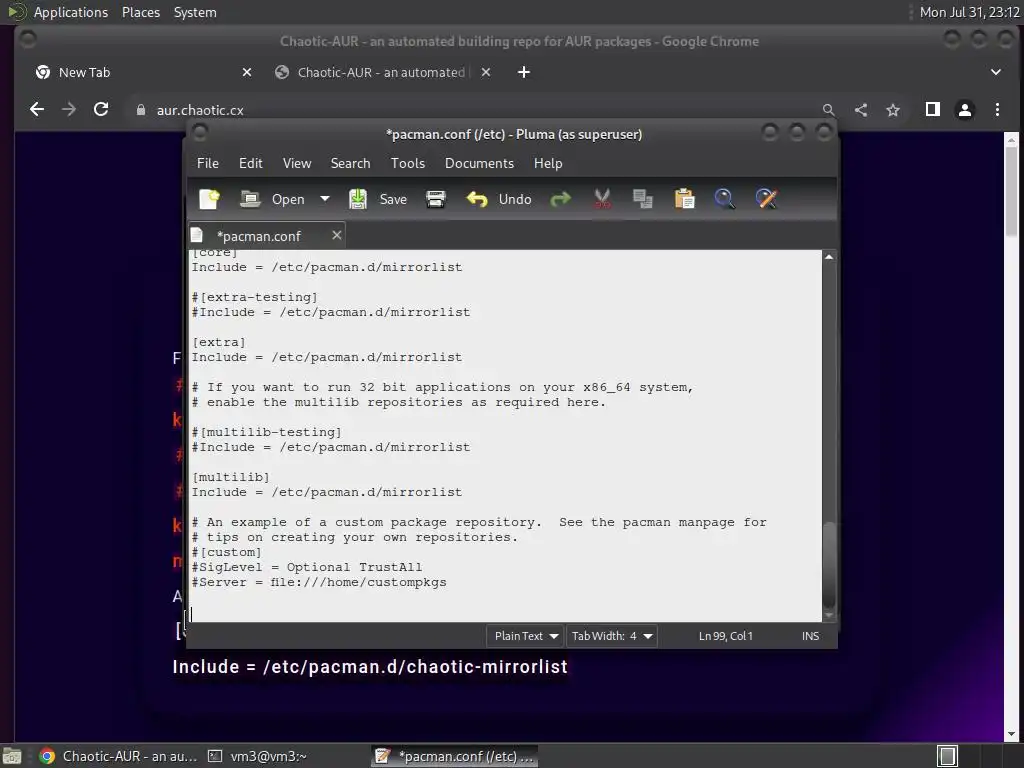This screenshot has height=768, width=1024.
Task: Open the System menu in the panel
Action: [x=195, y=12]
